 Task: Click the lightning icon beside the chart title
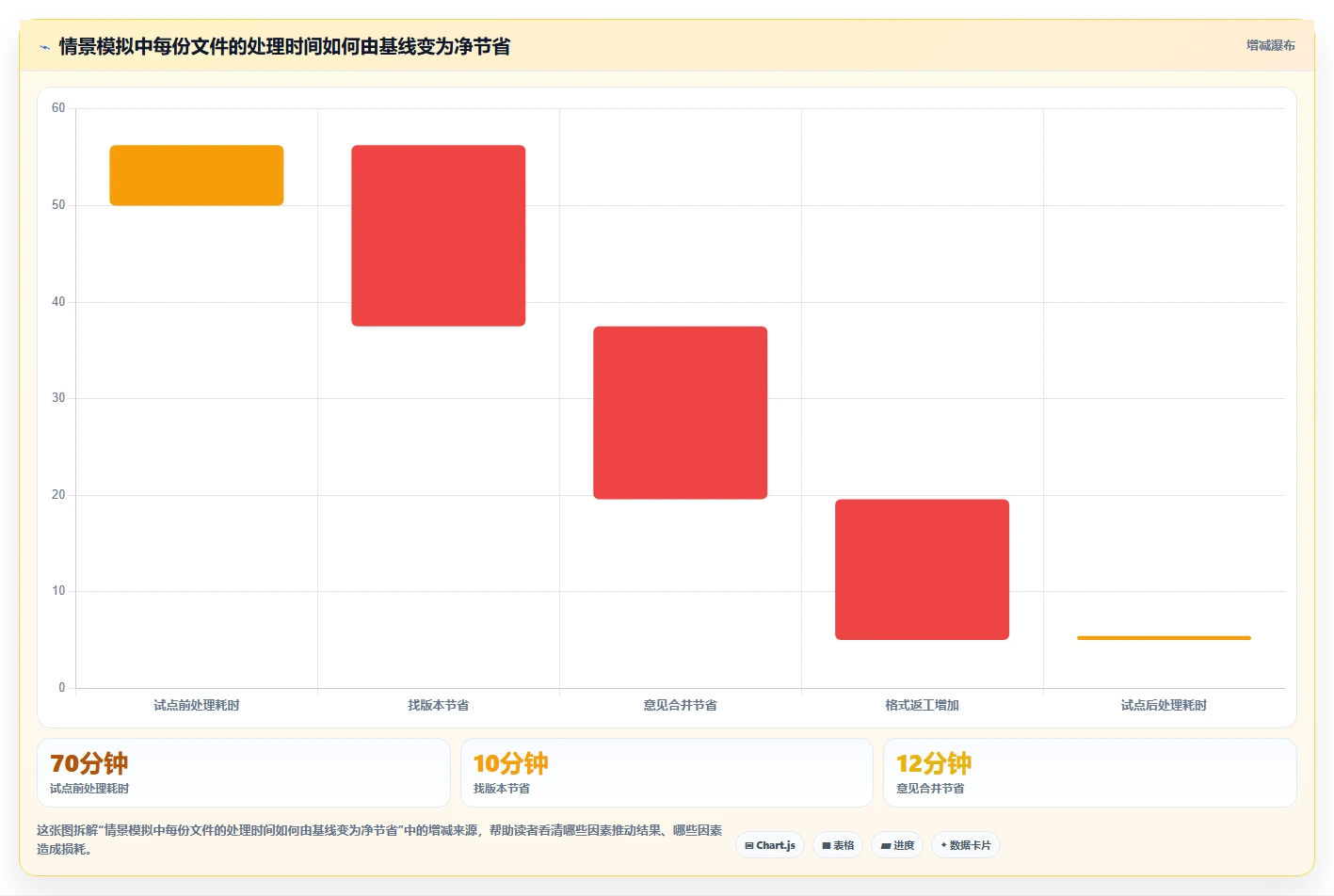point(44,47)
